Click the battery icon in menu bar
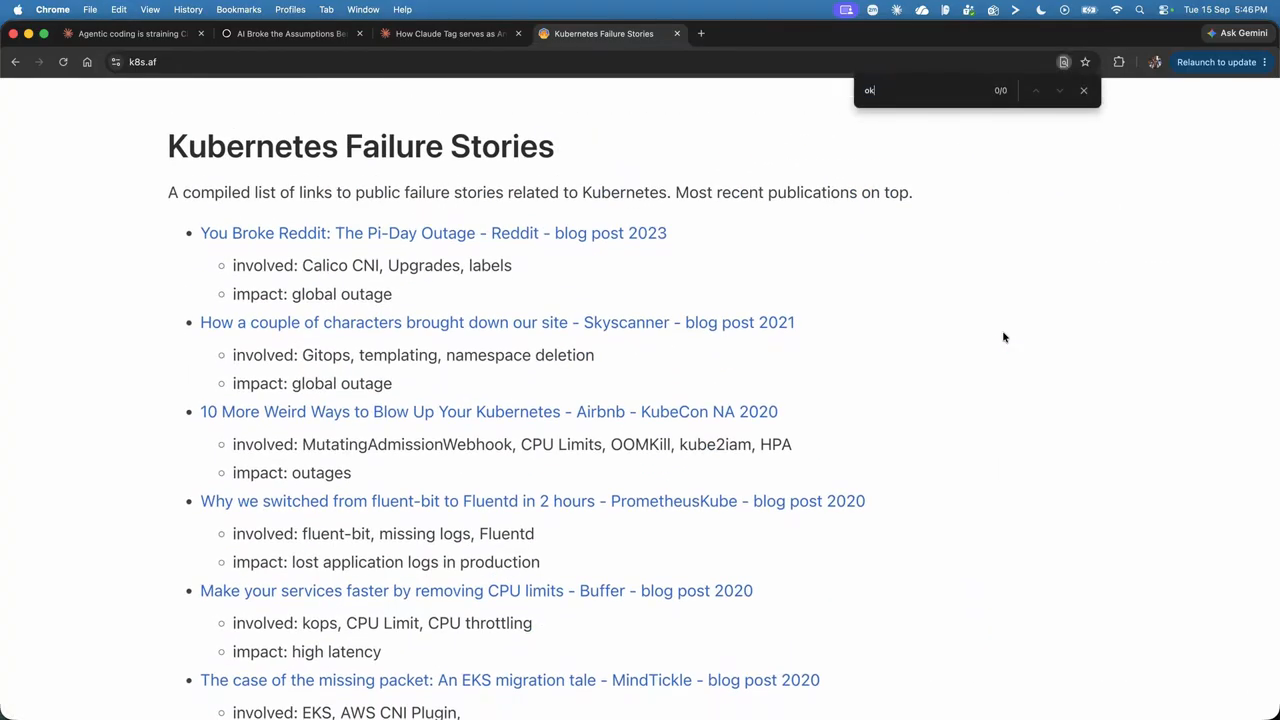Screen dimensions: 1280x720 1089,9
